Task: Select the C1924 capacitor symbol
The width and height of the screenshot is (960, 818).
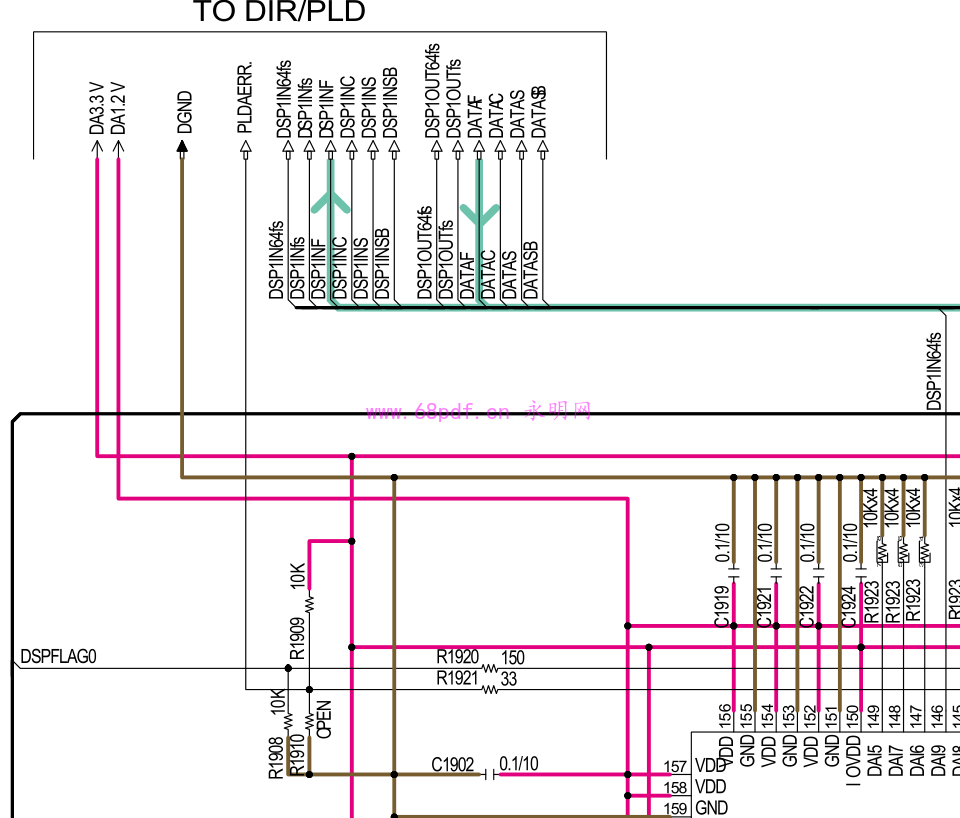Action: 861,577
